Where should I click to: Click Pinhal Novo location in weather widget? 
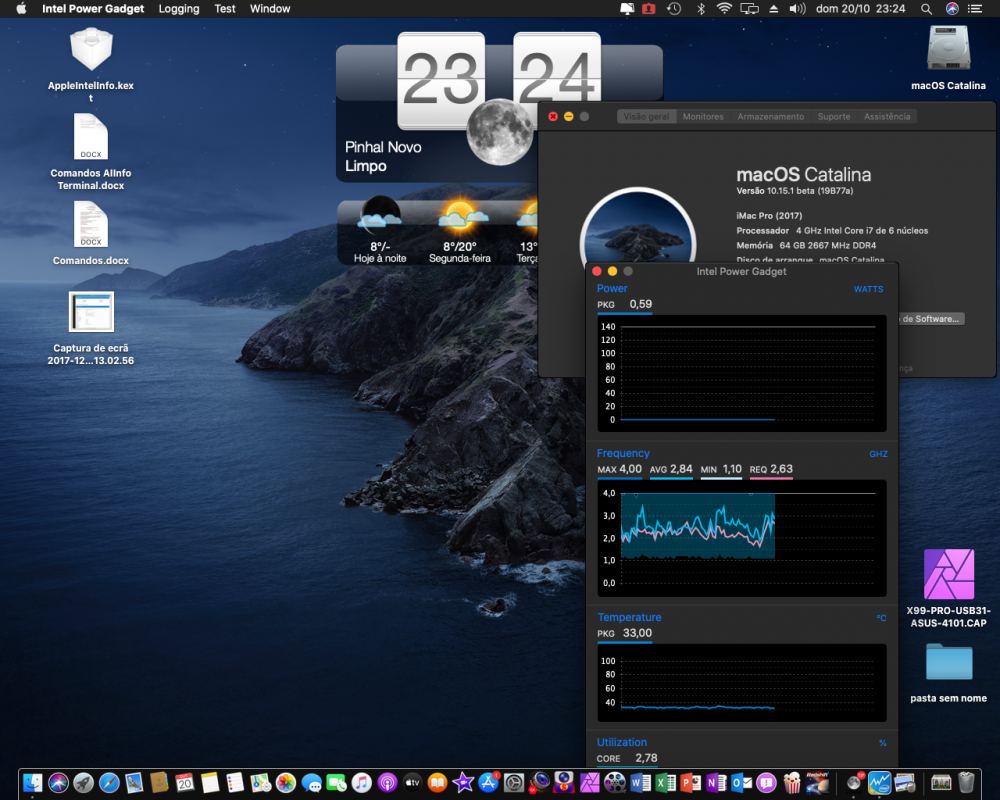383,147
